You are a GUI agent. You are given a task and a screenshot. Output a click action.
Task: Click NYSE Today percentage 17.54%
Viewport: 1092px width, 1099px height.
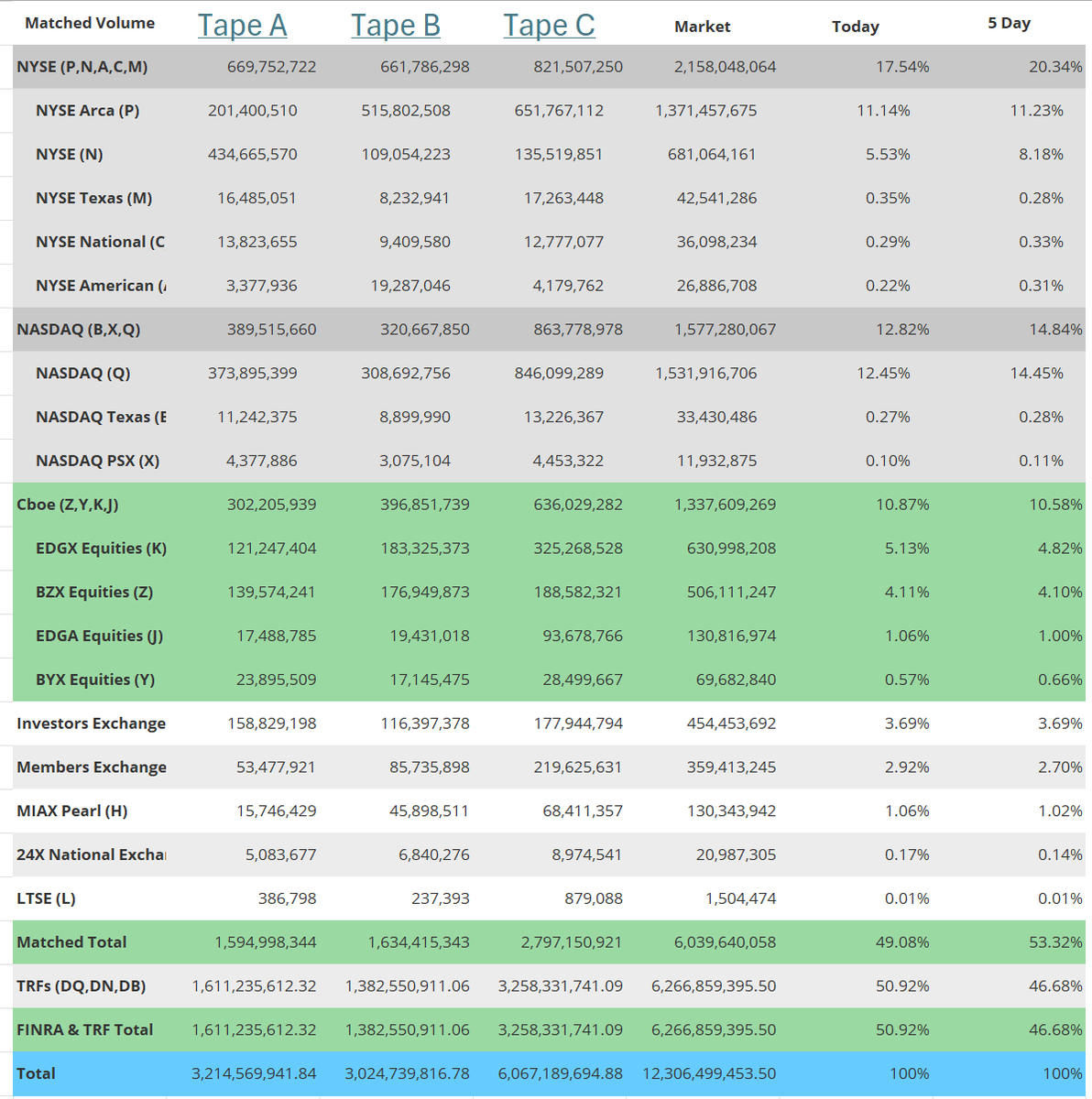pos(902,67)
